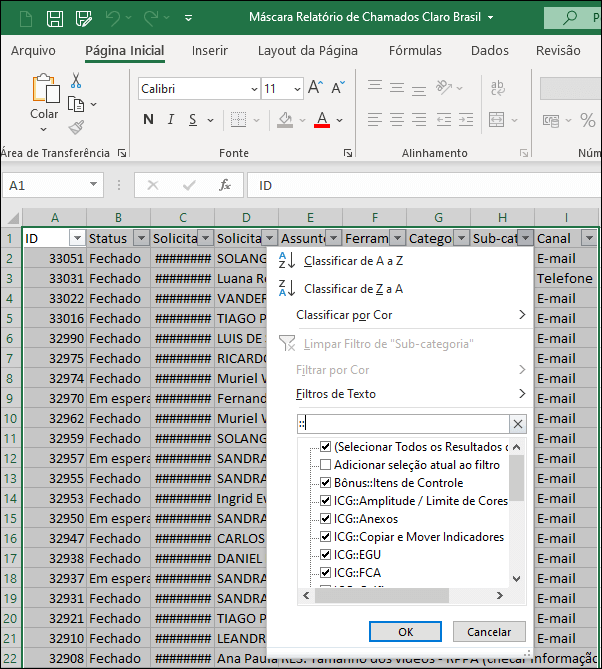The width and height of the screenshot is (602, 669).
Task: Uncheck ICG::FCA checkbox
Action: (x=326, y=572)
